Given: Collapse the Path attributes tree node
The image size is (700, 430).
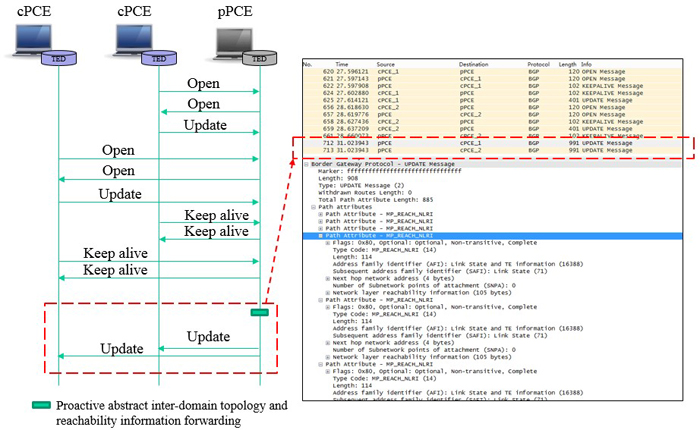Looking at the screenshot, I should [313, 206].
